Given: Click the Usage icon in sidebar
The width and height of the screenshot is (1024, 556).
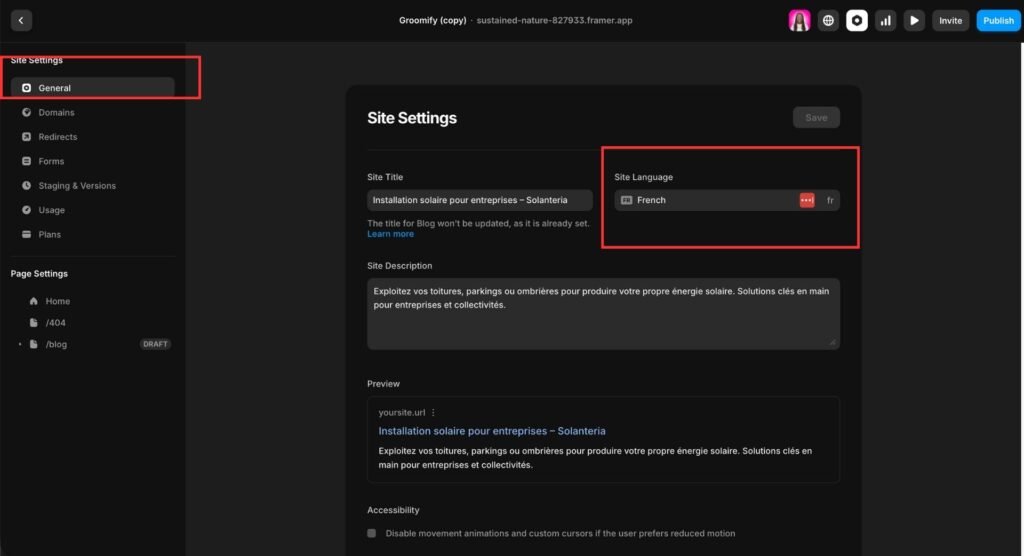Looking at the screenshot, I should click(26, 210).
